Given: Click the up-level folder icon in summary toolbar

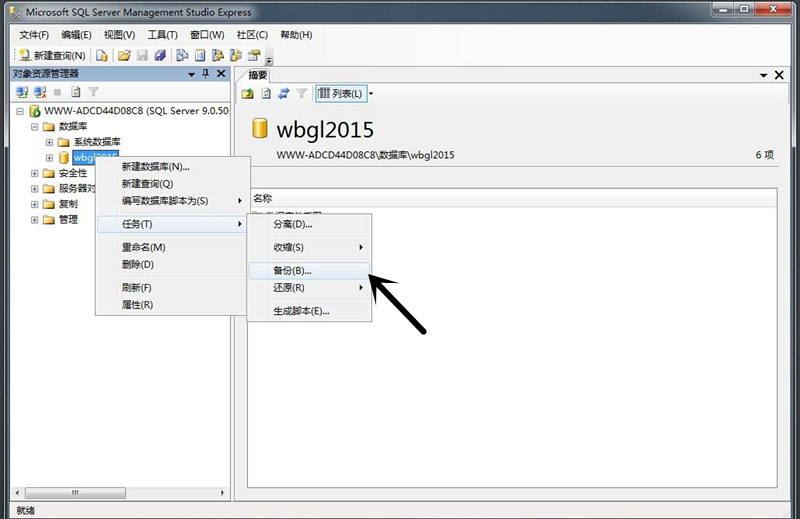Looking at the screenshot, I should tap(247, 93).
